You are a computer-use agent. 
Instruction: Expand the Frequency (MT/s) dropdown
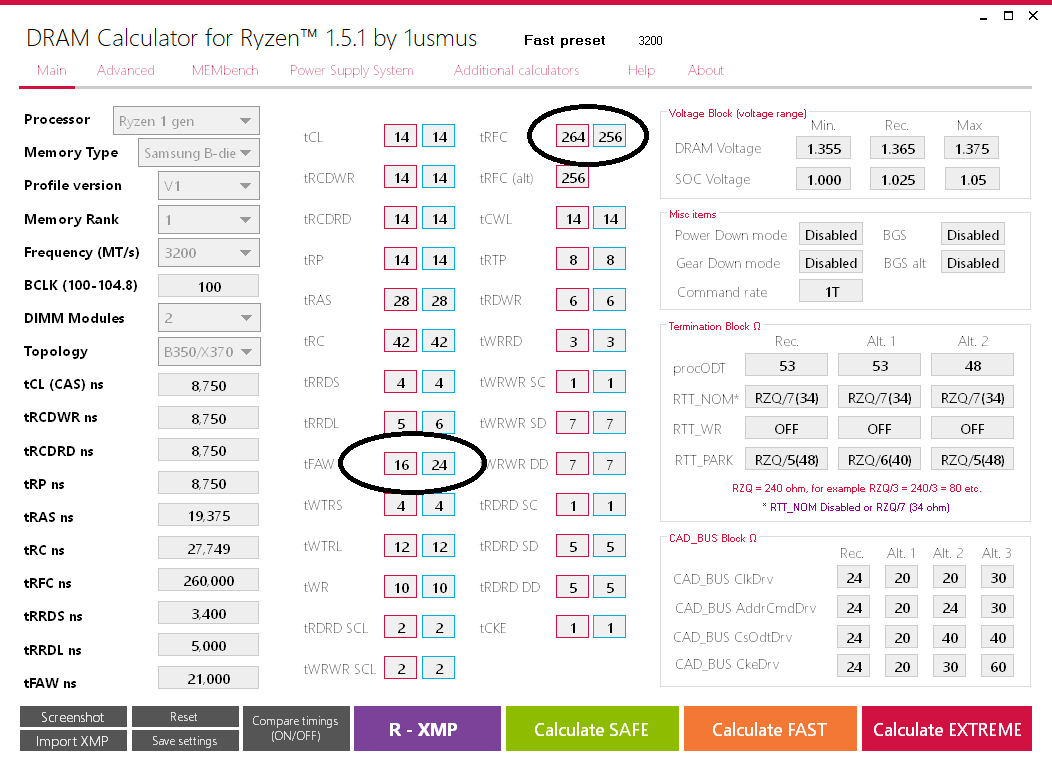[x=209, y=253]
